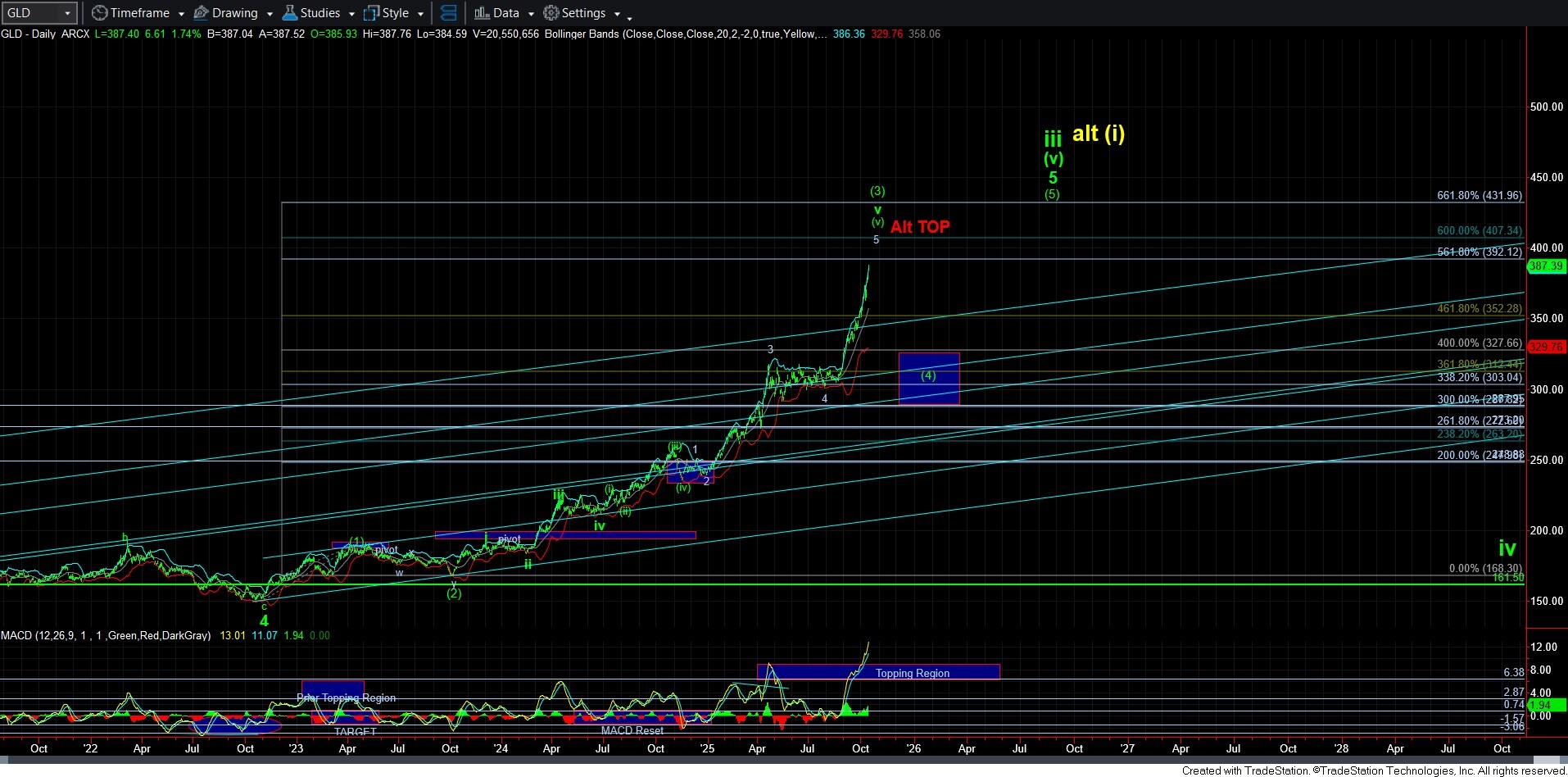Click the MACD study label text
1568x777 pixels.
click(x=105, y=635)
